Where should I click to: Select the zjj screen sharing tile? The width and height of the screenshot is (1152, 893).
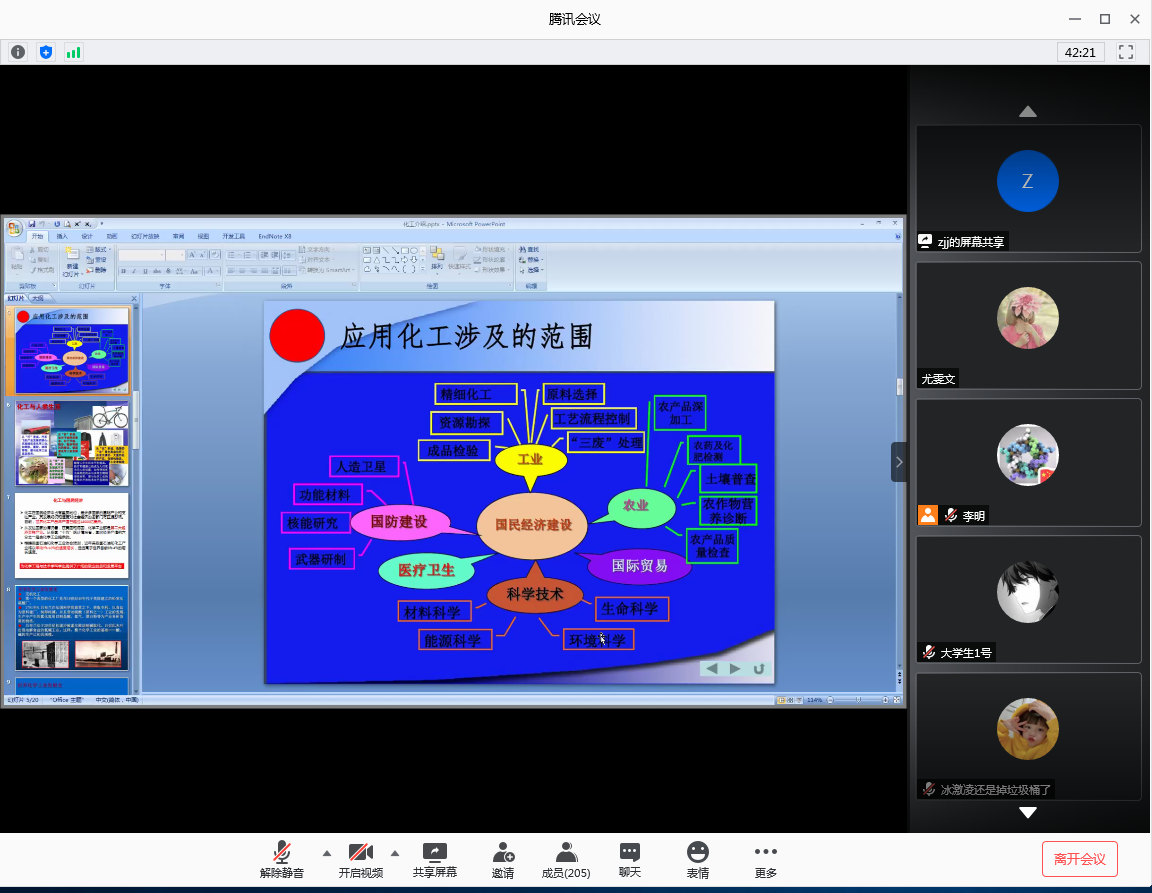pos(1028,188)
